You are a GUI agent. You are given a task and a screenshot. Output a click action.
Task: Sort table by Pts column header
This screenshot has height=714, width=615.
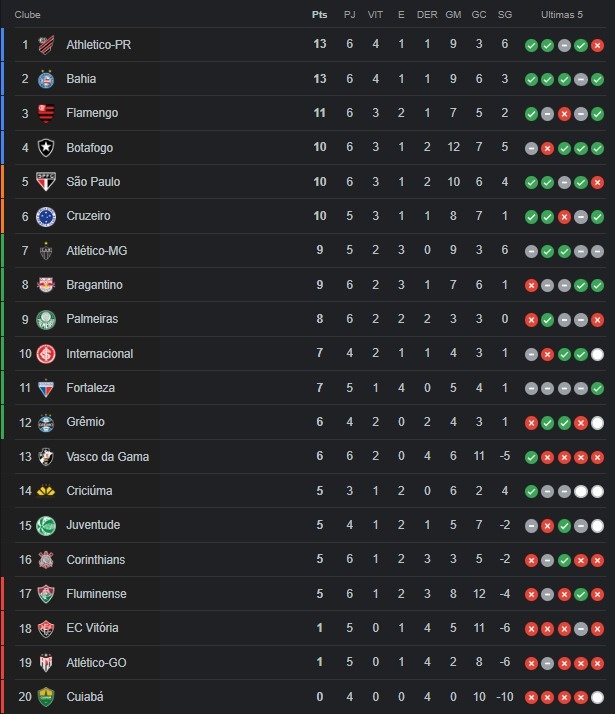pos(320,15)
